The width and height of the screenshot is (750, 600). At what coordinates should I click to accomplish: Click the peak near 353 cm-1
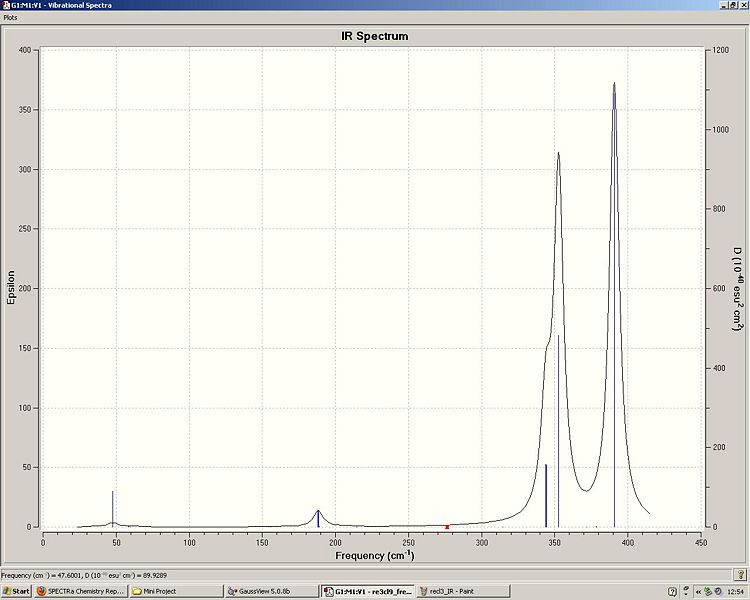pos(558,154)
